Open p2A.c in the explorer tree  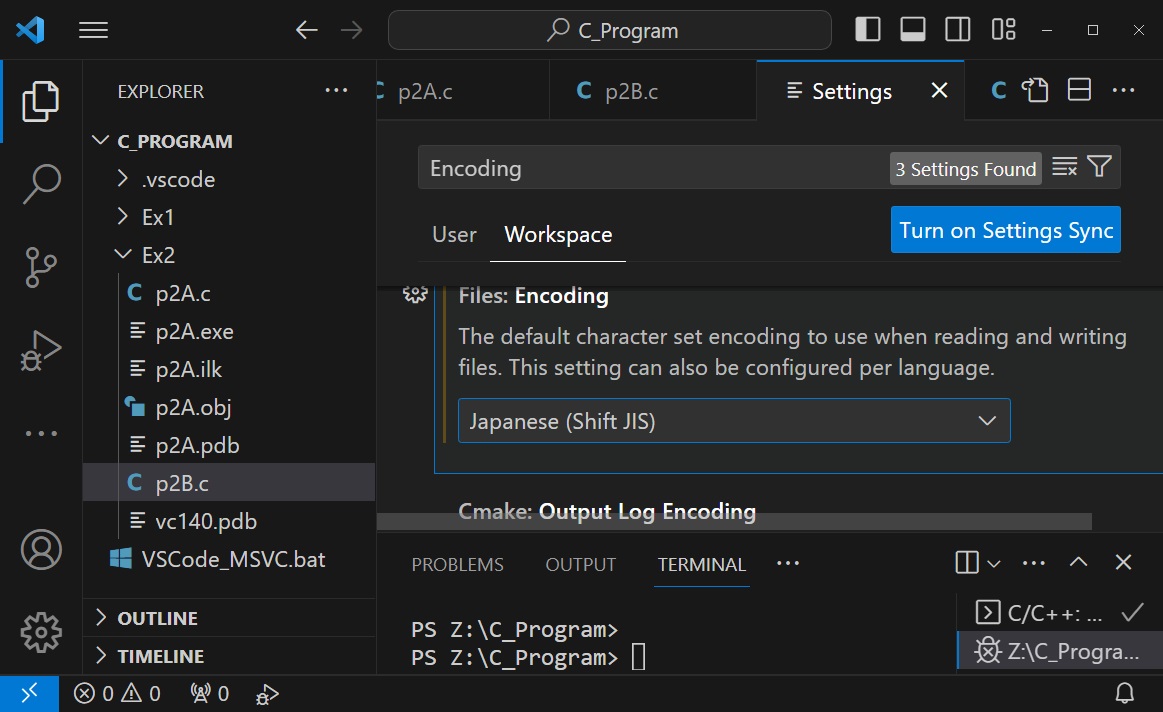pos(228,293)
